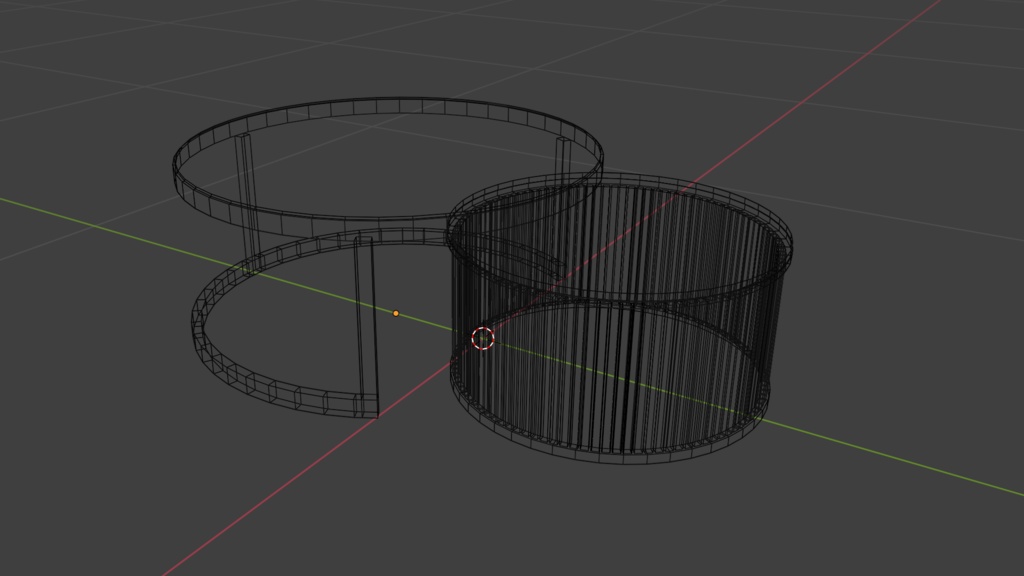The width and height of the screenshot is (1024, 576).
Task: Select the slatted cylindrical table wireframe
Action: (620, 319)
